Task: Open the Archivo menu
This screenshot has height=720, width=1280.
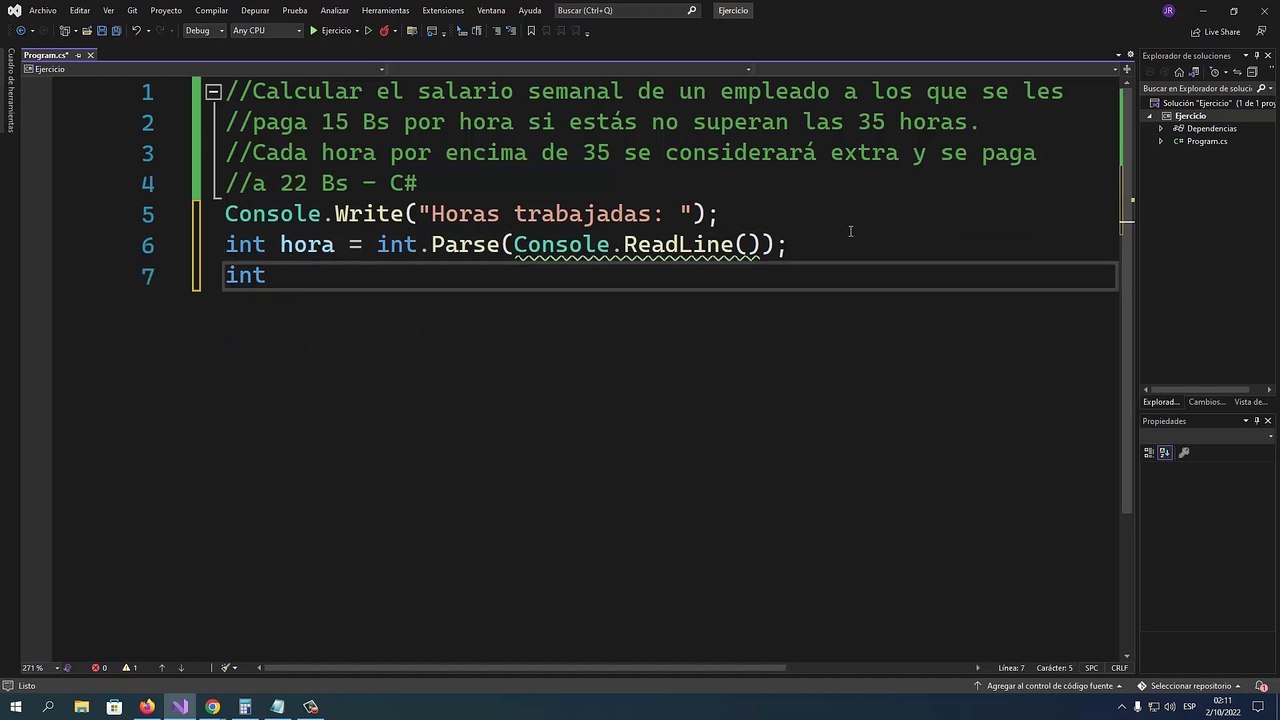Action: click(x=43, y=11)
